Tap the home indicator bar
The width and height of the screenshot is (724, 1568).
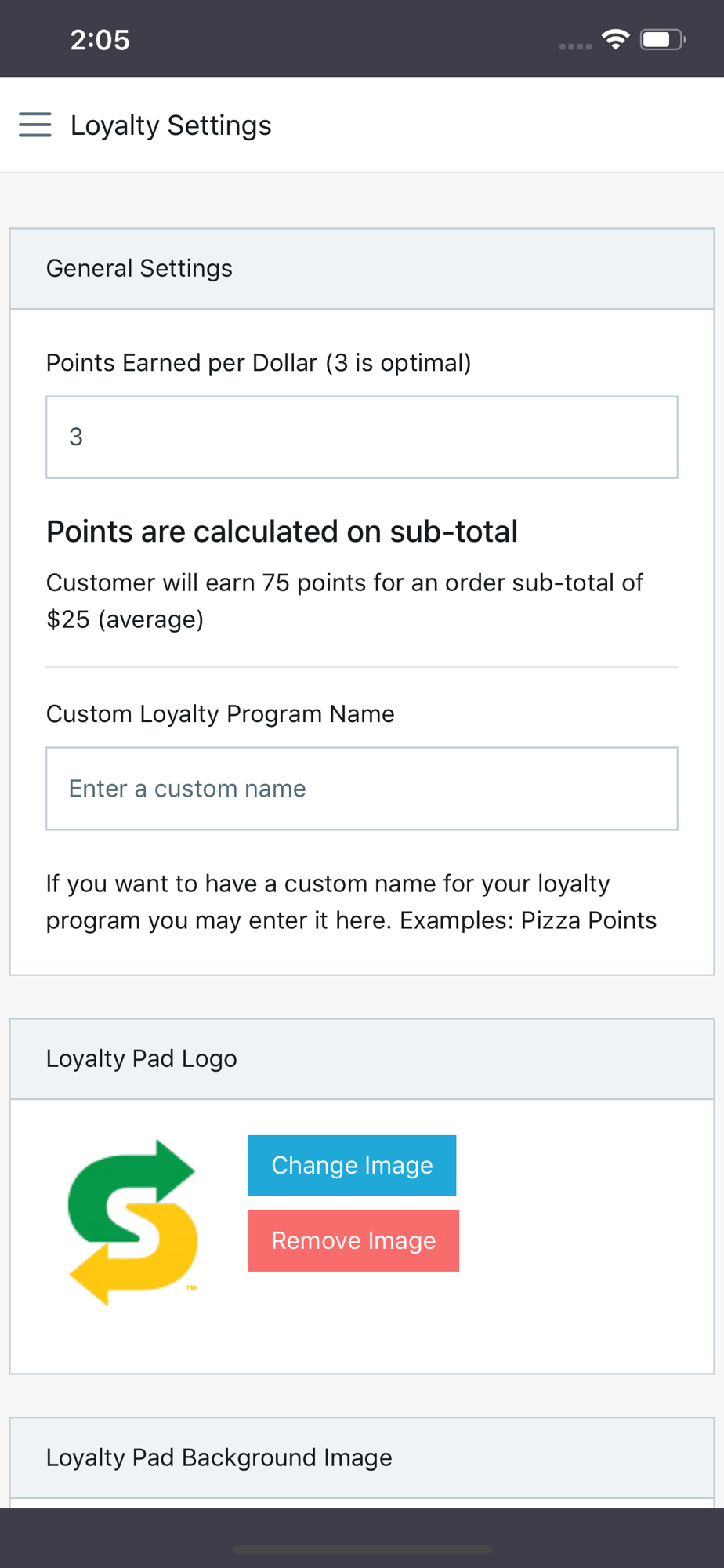coord(362,1549)
